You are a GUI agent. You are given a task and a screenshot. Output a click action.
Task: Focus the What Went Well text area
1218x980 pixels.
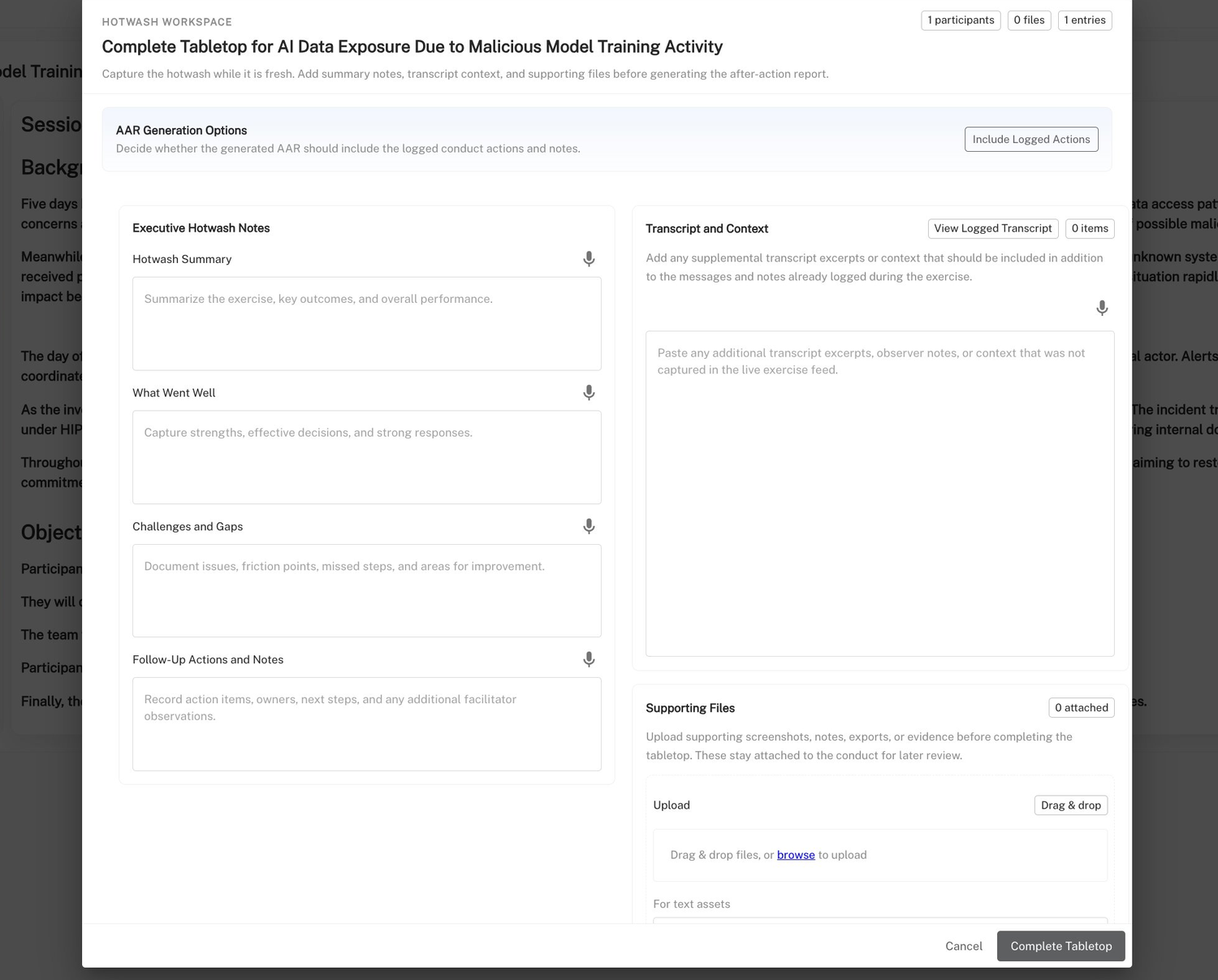tap(367, 457)
